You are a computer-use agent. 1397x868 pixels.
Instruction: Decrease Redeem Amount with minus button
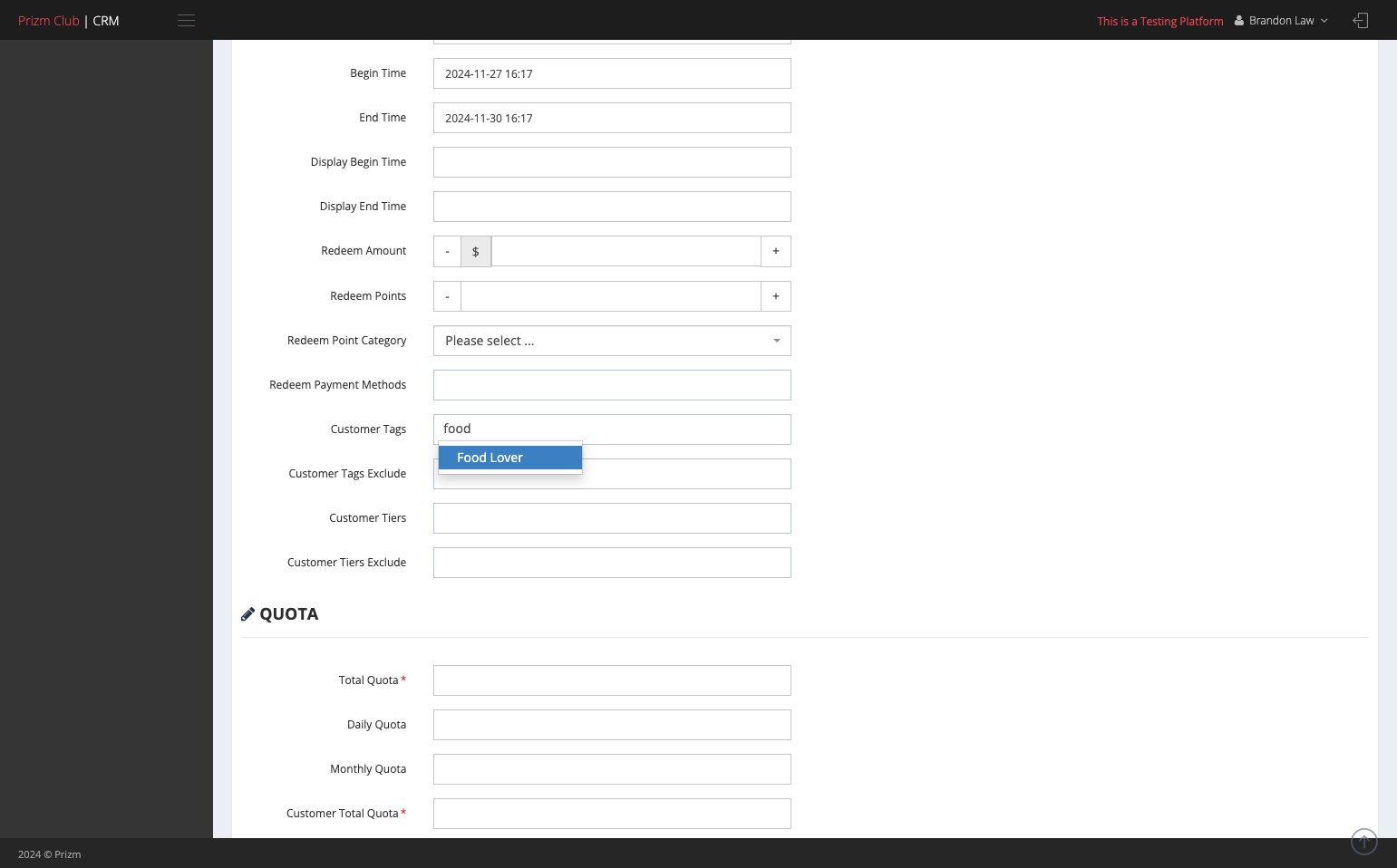447,251
